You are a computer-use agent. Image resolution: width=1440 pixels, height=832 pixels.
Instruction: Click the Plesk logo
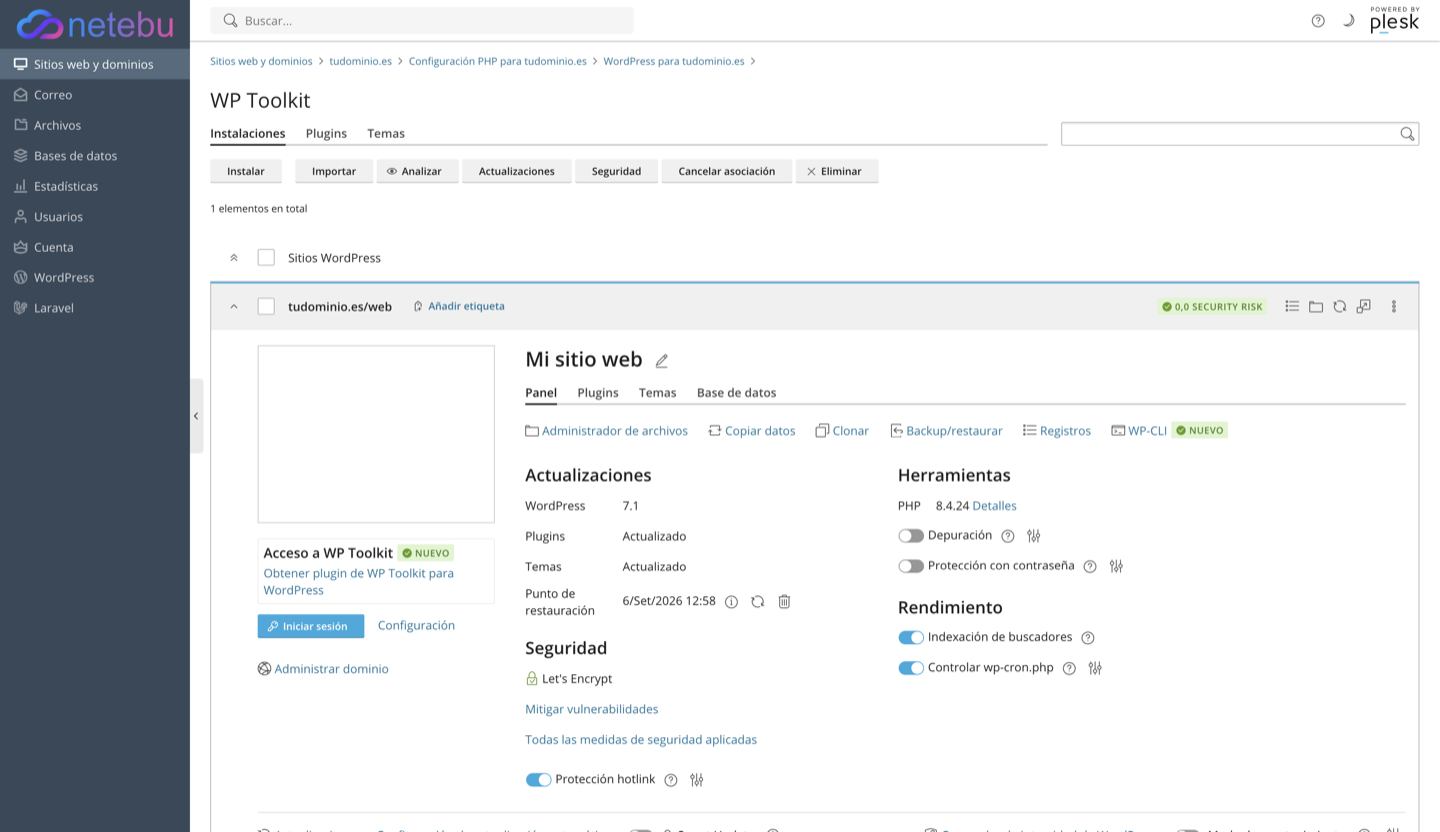(1394, 20)
